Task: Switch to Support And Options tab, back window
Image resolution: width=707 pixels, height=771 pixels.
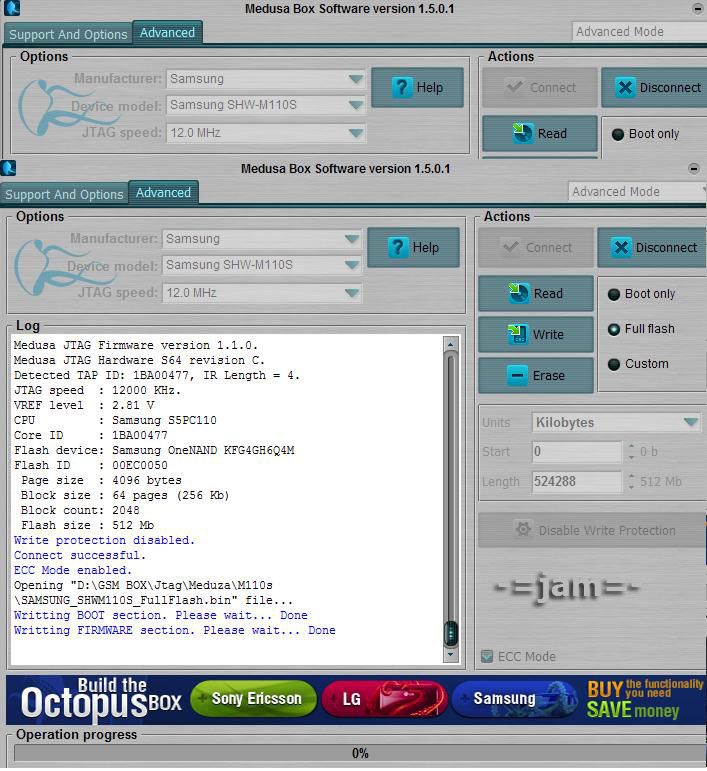Action: coord(68,34)
